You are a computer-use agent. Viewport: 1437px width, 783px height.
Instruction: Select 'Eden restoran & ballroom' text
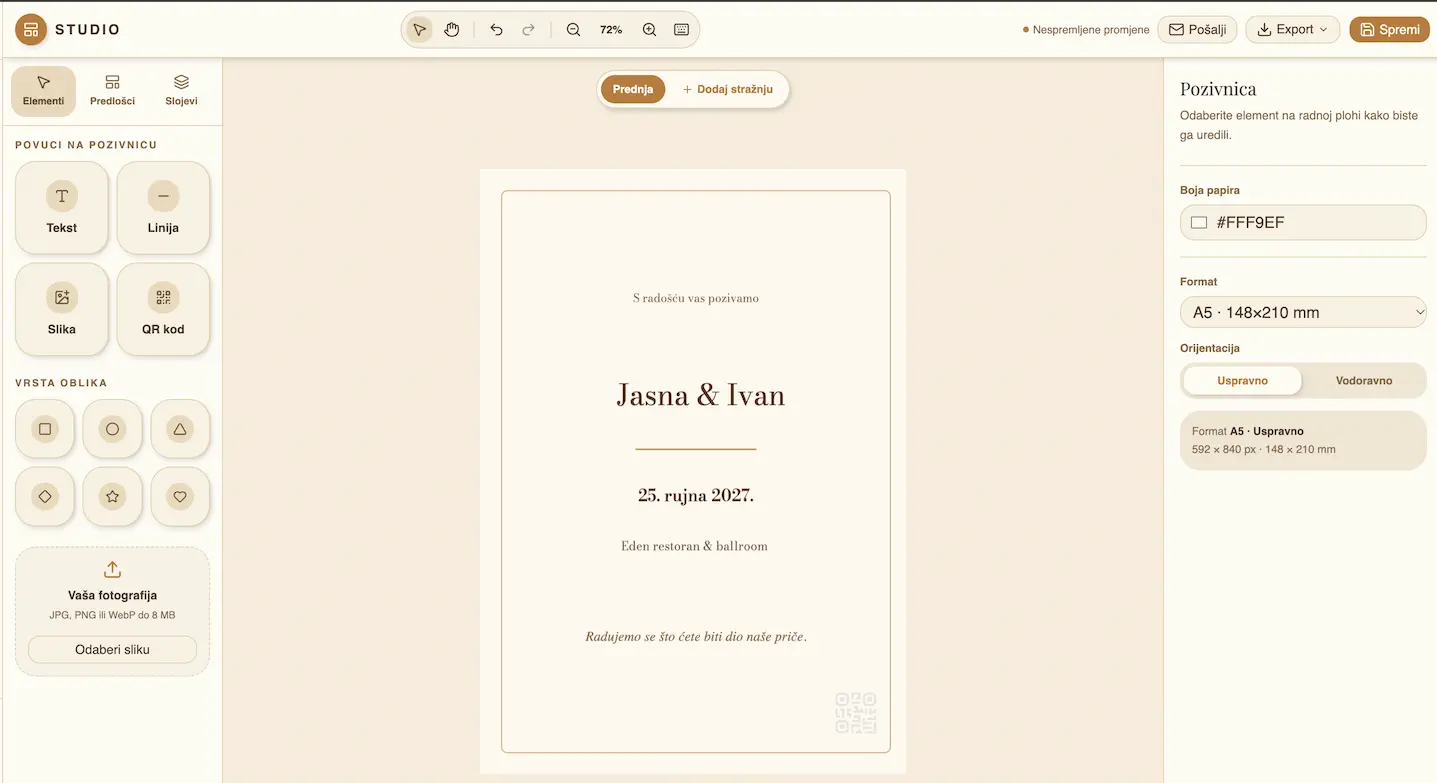(694, 546)
